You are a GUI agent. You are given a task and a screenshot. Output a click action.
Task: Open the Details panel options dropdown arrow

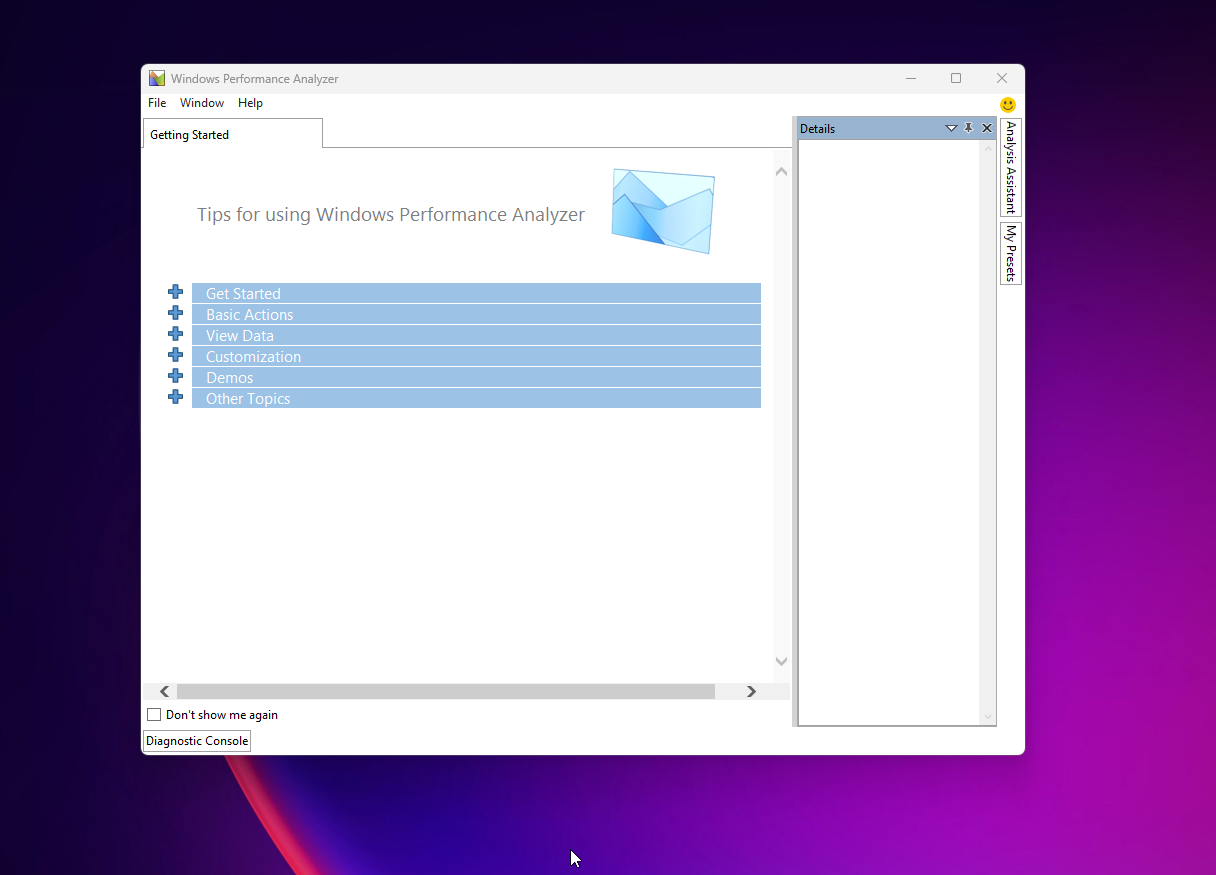[951, 128]
